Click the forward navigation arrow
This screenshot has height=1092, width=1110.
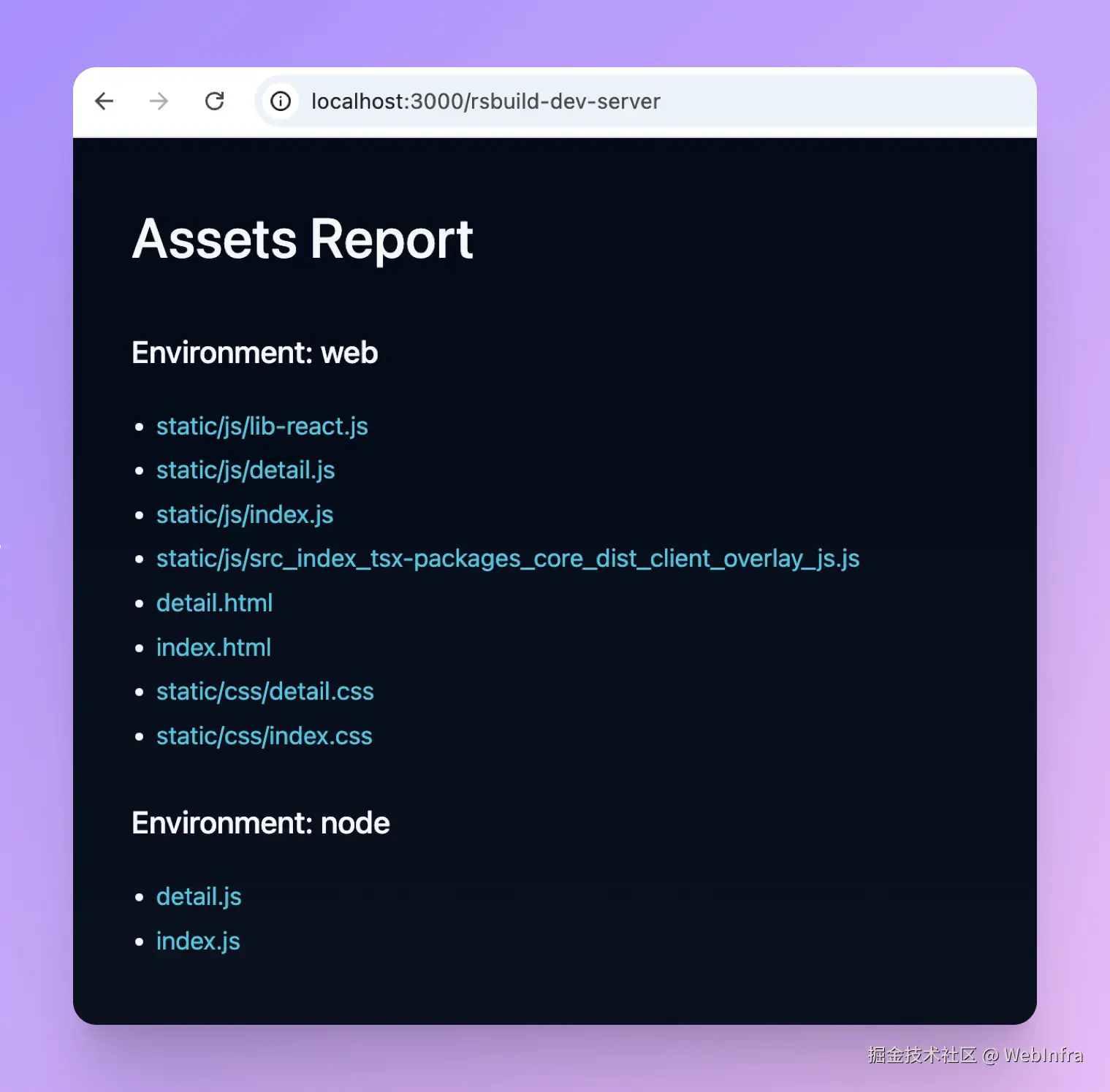pos(159,102)
